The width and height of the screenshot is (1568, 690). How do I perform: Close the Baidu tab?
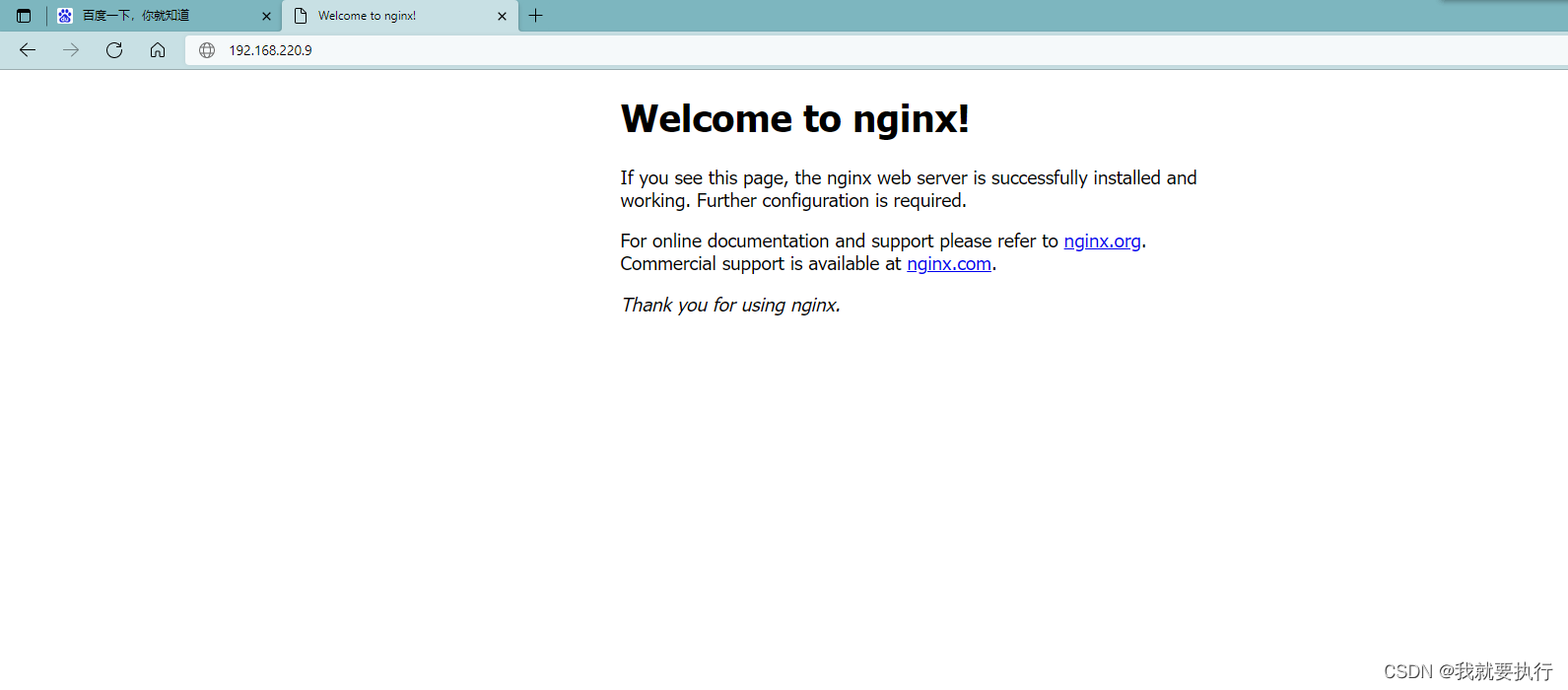coord(266,16)
